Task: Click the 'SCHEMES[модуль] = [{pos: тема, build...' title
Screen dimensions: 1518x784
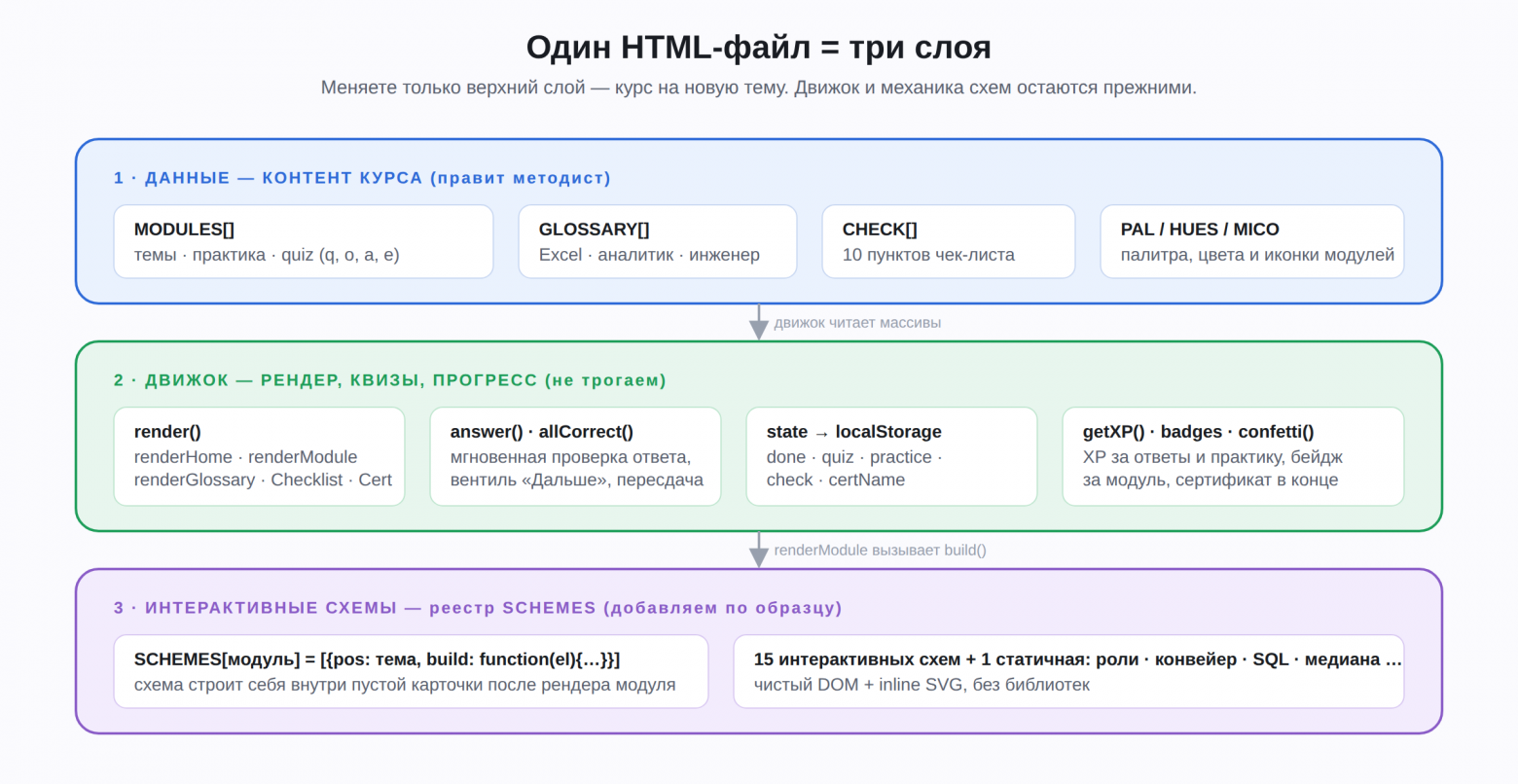Action: (377, 659)
